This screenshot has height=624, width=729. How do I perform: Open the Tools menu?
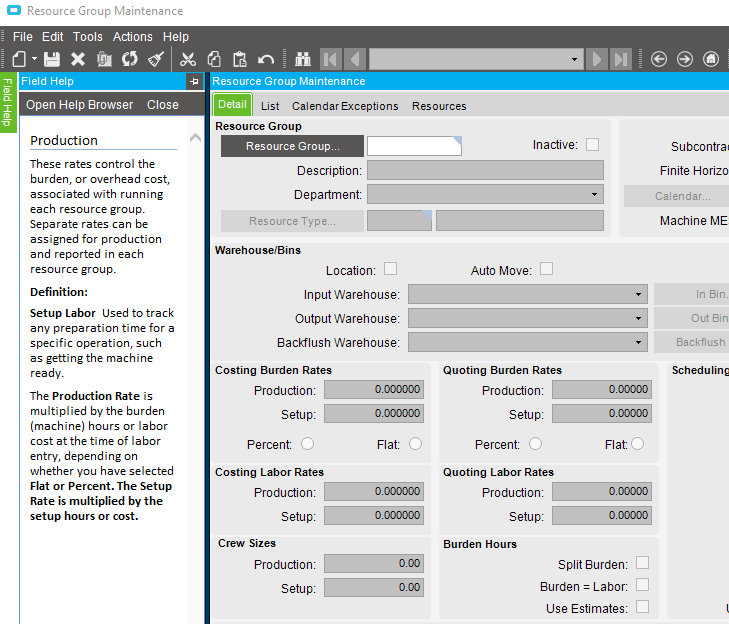point(87,37)
